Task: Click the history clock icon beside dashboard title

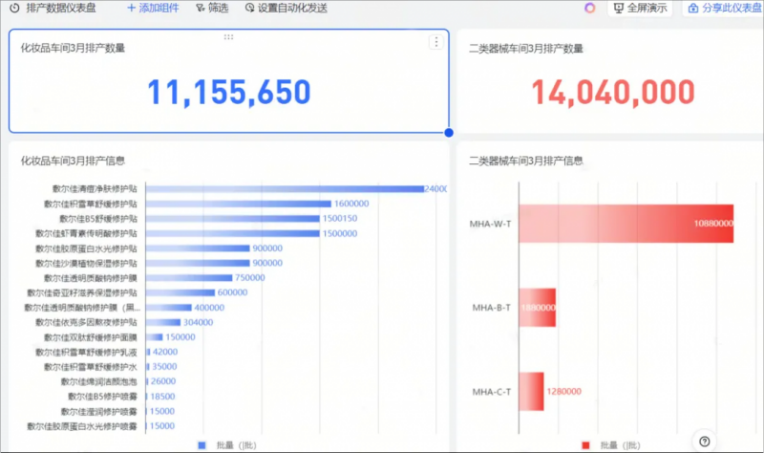Action: tap(14, 8)
